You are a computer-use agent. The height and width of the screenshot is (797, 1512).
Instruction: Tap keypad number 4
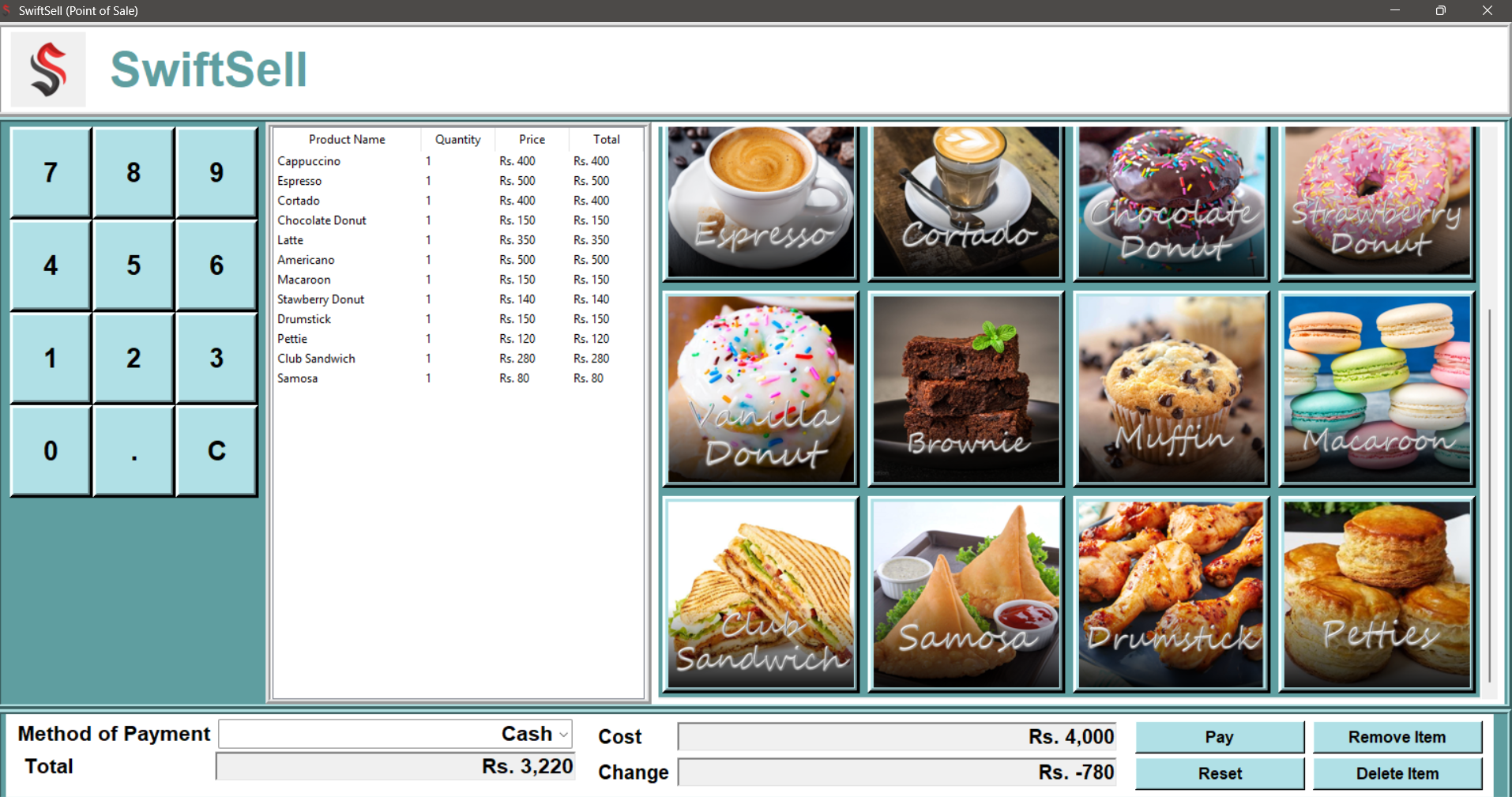pos(51,265)
